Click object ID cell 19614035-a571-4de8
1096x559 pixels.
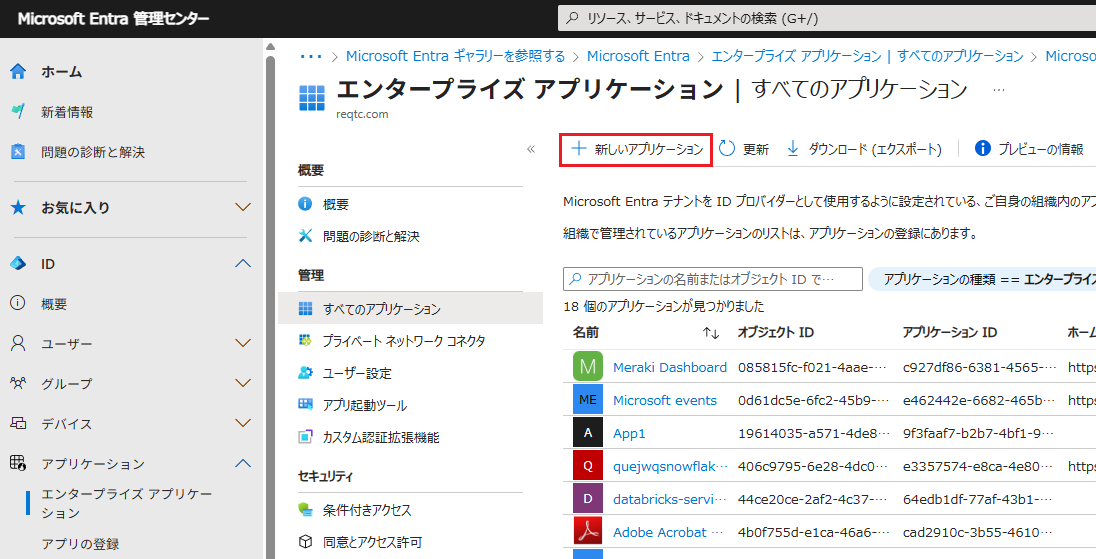pos(812,433)
